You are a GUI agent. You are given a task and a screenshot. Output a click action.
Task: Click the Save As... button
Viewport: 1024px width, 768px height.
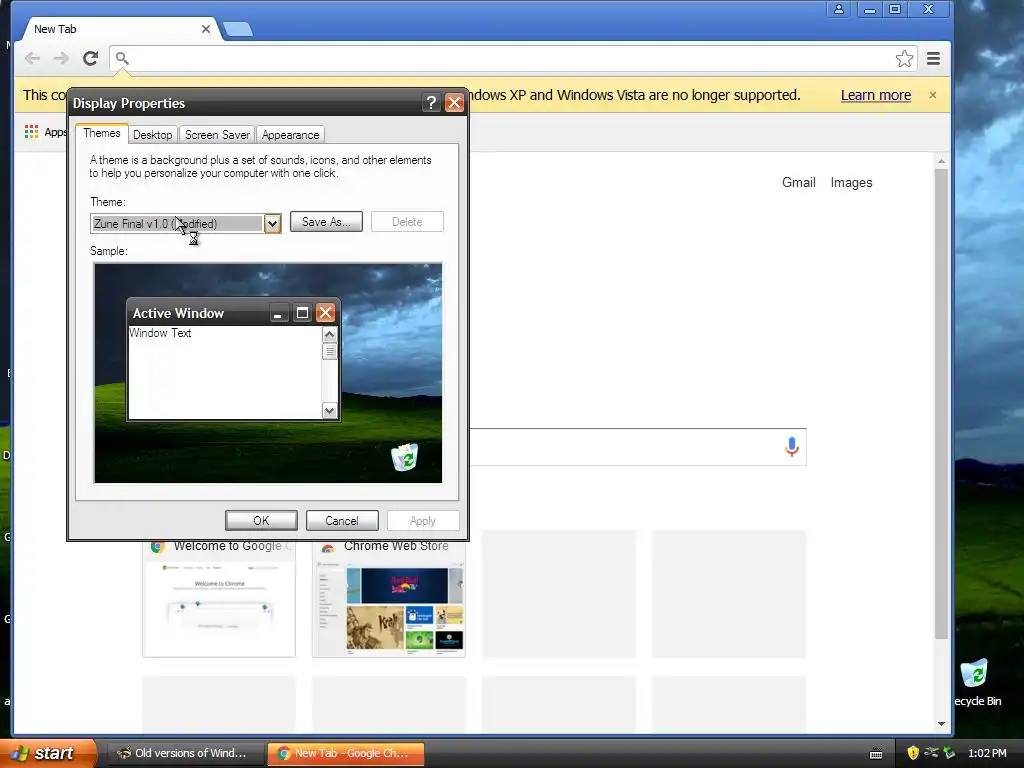327,222
